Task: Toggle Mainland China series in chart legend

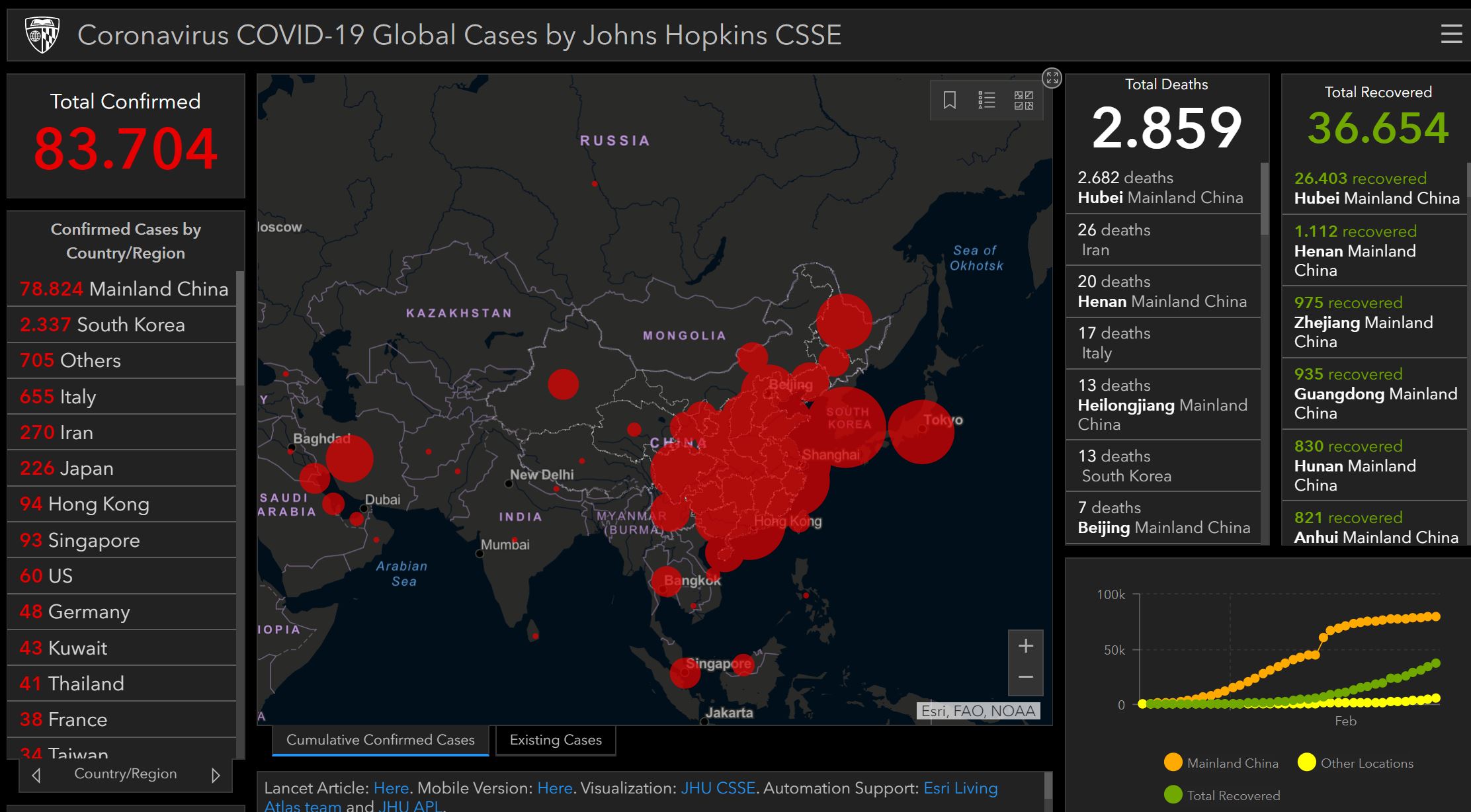Action: pyautogui.click(x=1221, y=763)
